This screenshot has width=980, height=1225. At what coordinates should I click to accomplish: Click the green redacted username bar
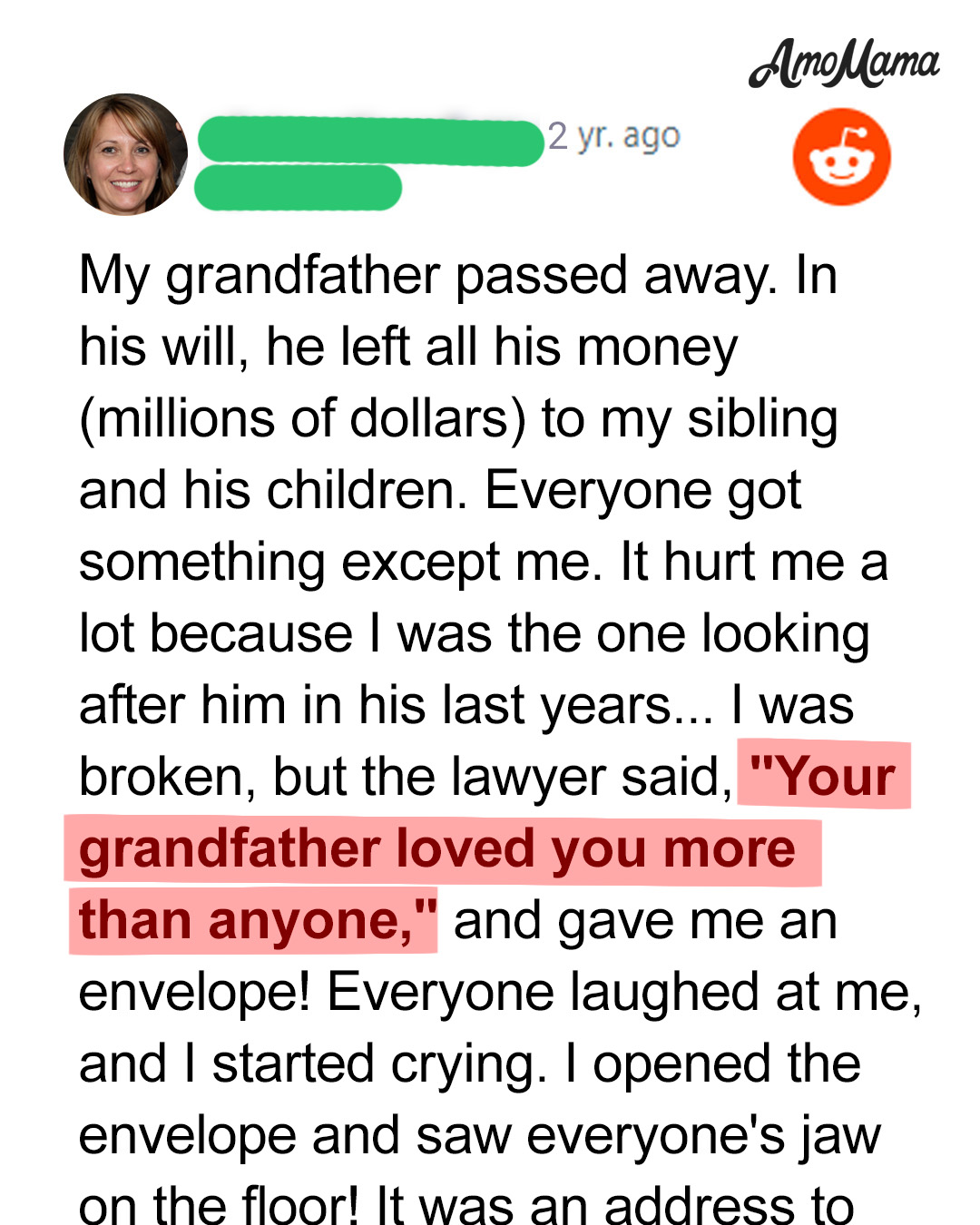coord(370,142)
